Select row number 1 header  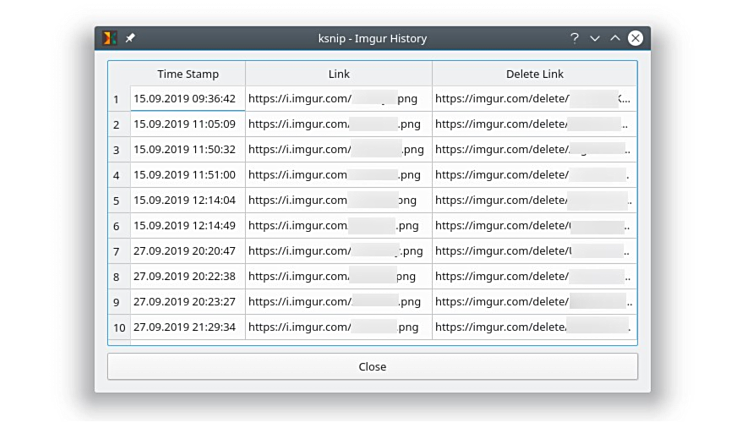(117, 99)
